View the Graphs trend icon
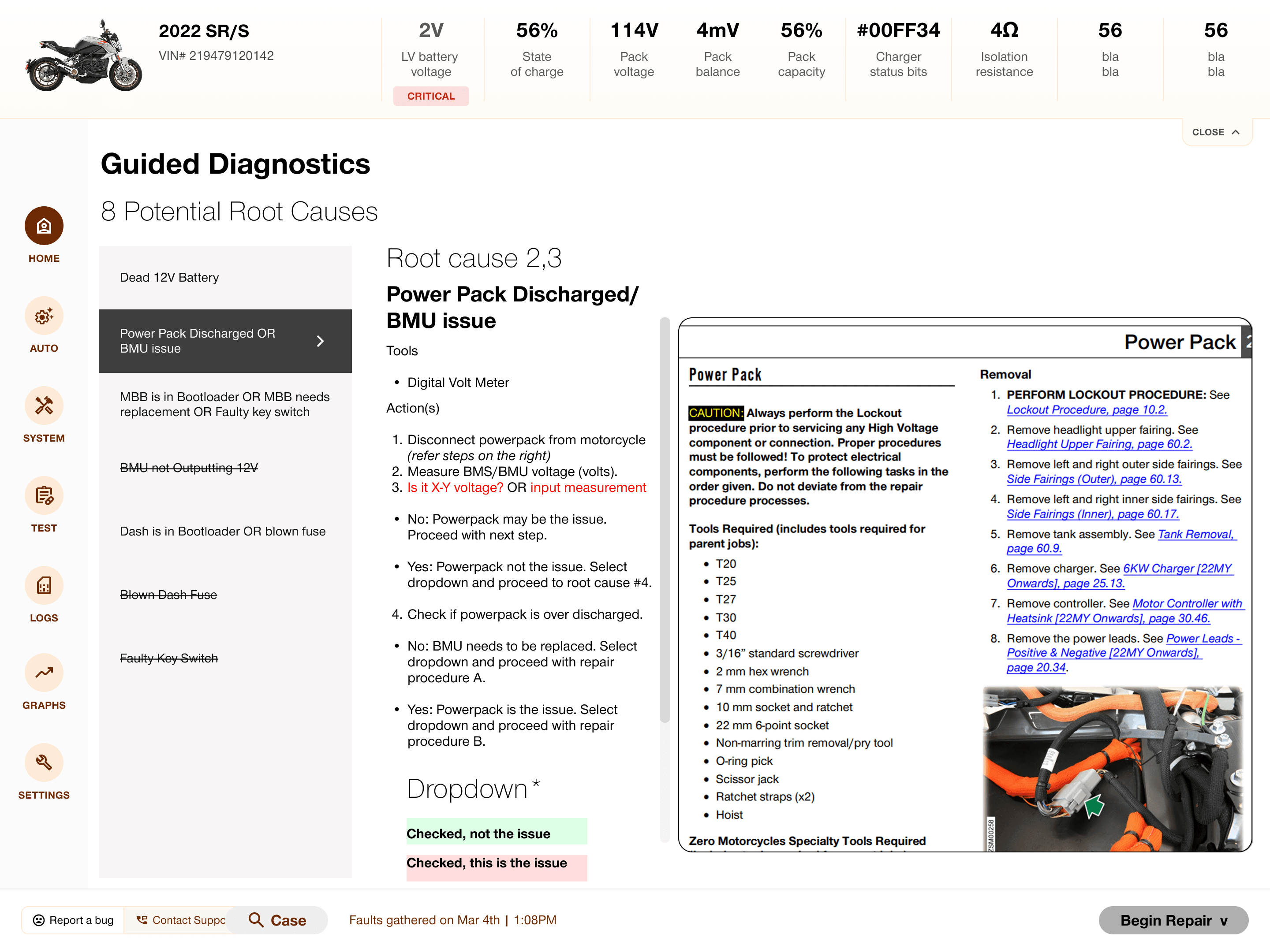The height and width of the screenshot is (952, 1270). tap(44, 673)
